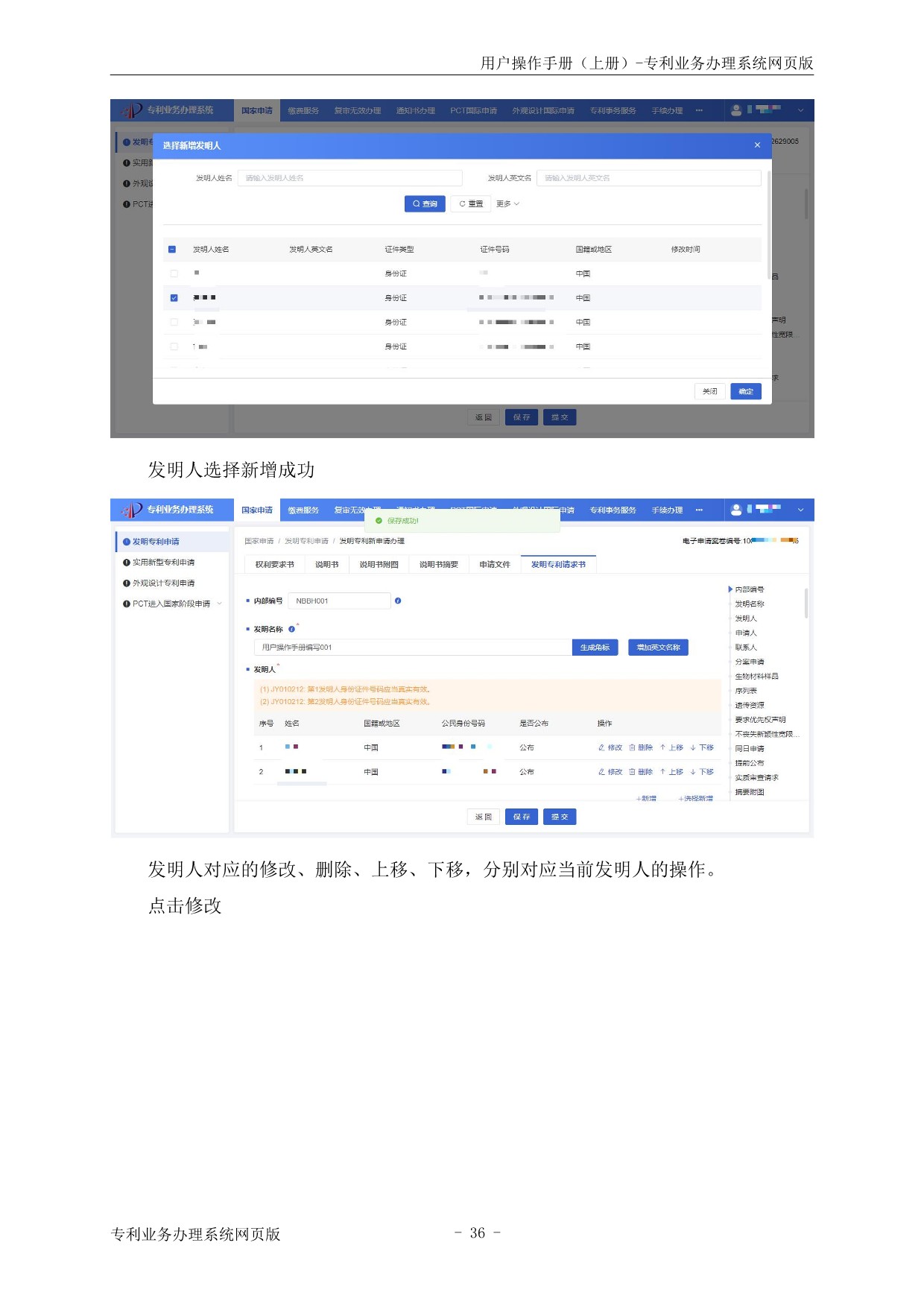Uncheck the checked second inventor row
This screenshot has width=924, height=1307.
pos(174,298)
